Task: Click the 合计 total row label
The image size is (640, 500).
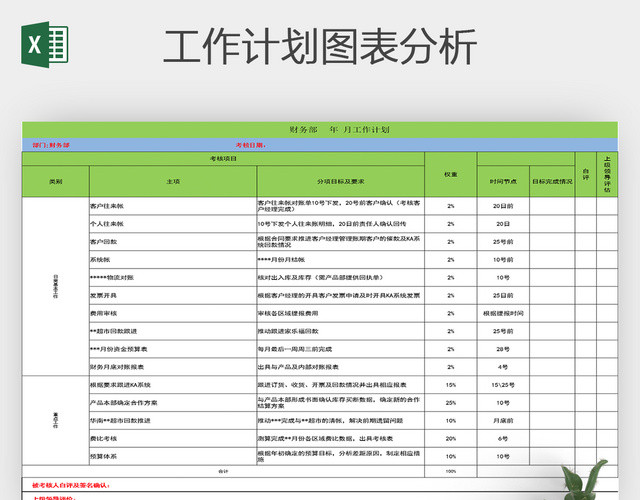Action: (x=223, y=471)
